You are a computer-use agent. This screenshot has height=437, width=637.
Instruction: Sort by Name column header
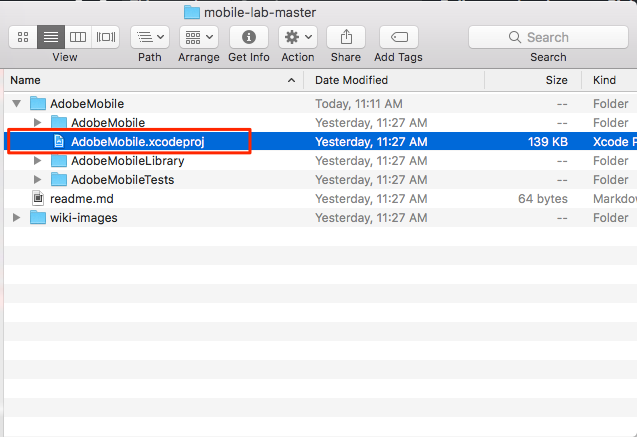tap(154, 80)
